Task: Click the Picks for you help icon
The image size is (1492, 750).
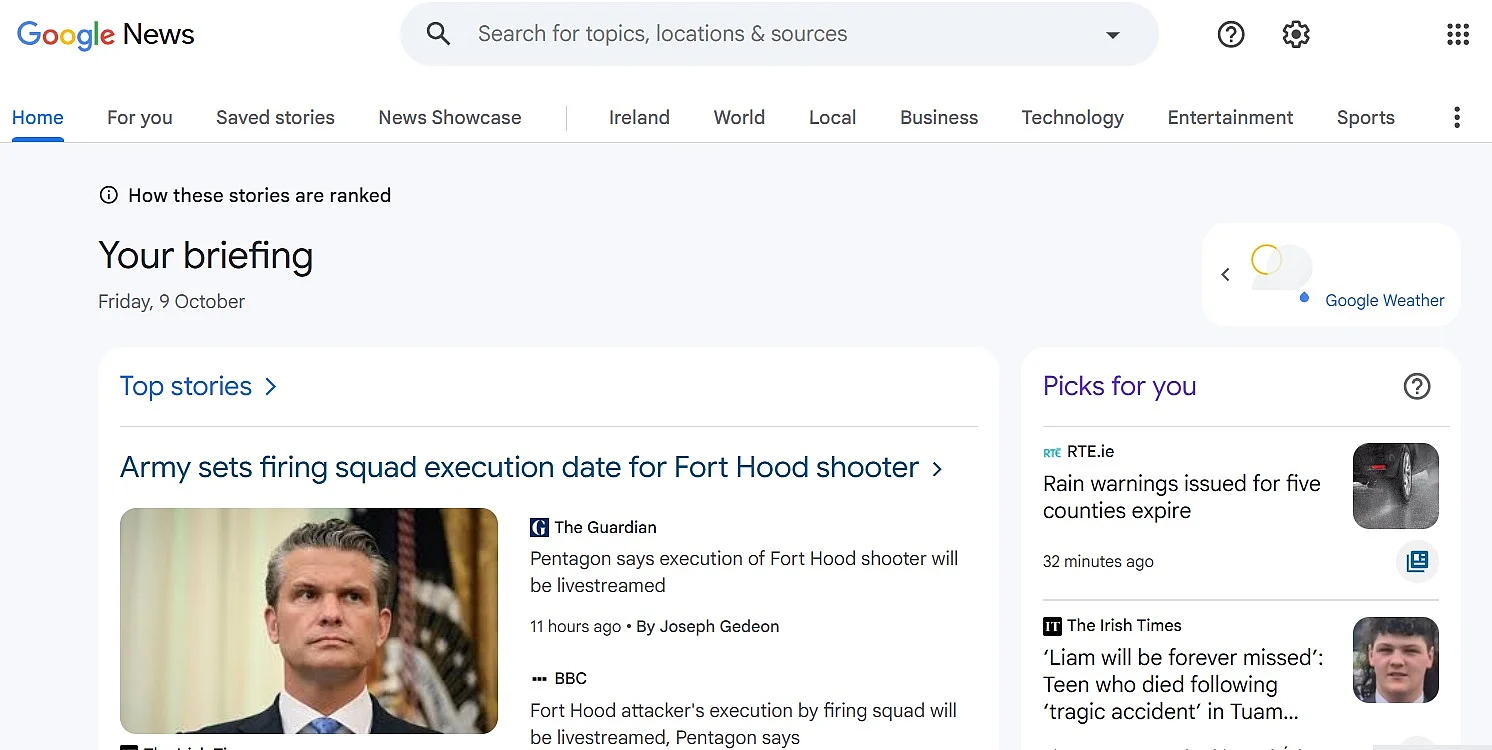Action: 1417,386
